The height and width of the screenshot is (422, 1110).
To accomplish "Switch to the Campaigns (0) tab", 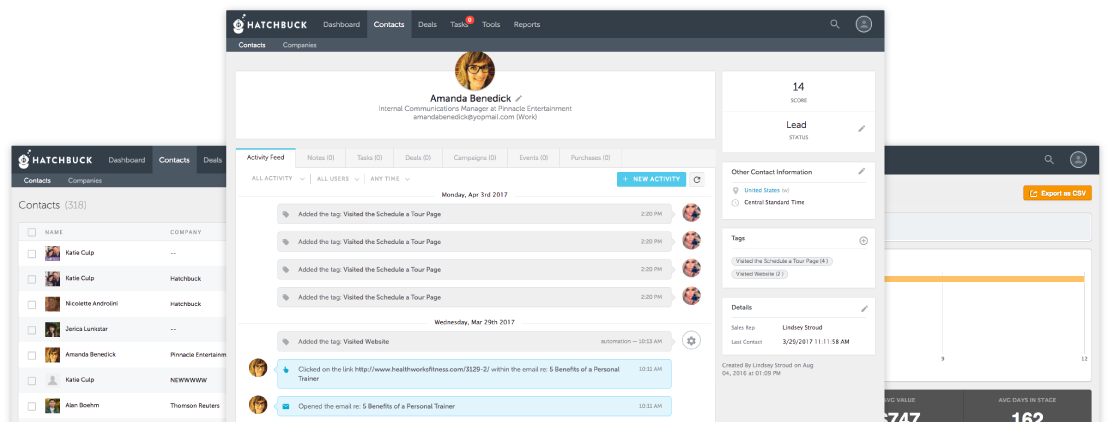I will click(474, 158).
